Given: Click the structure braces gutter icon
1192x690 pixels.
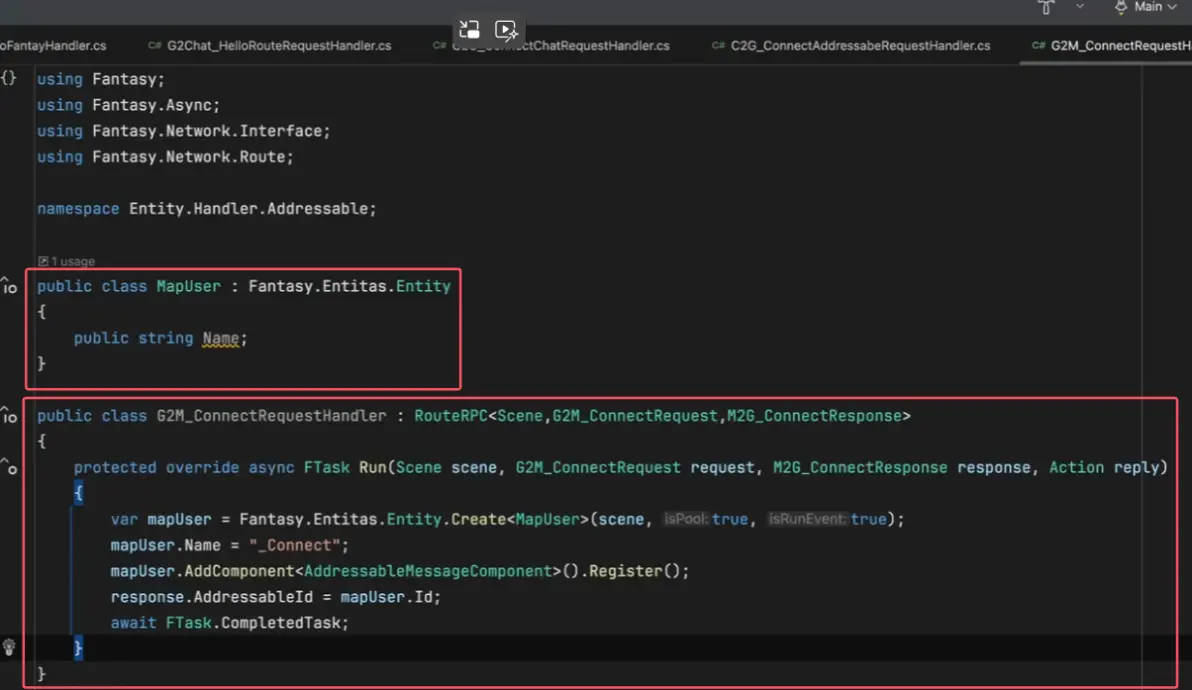Looking at the screenshot, I should click(x=8, y=78).
